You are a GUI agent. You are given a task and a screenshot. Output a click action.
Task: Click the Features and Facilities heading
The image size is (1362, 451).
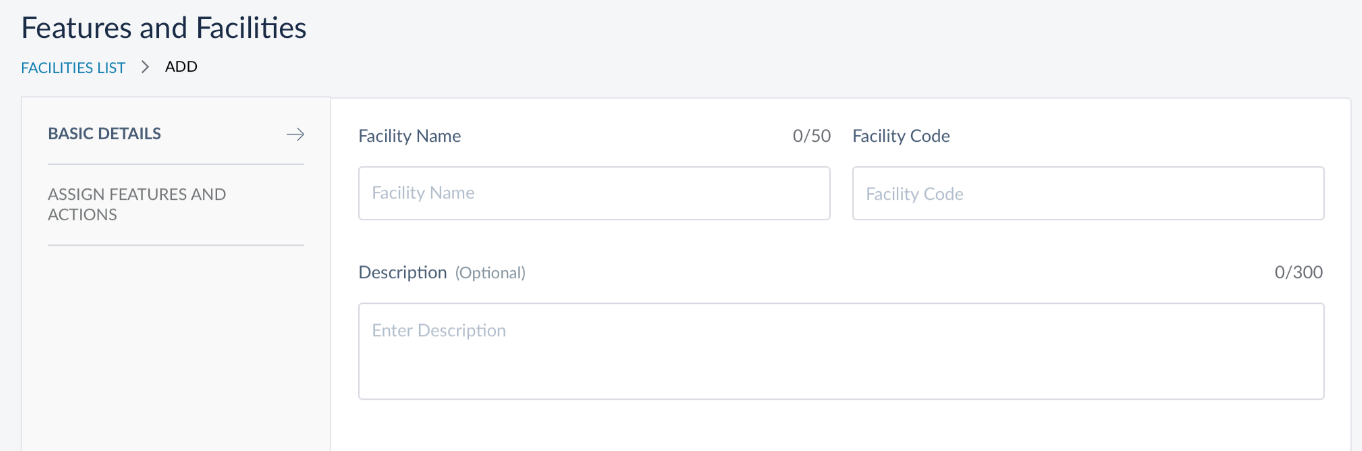(x=164, y=28)
